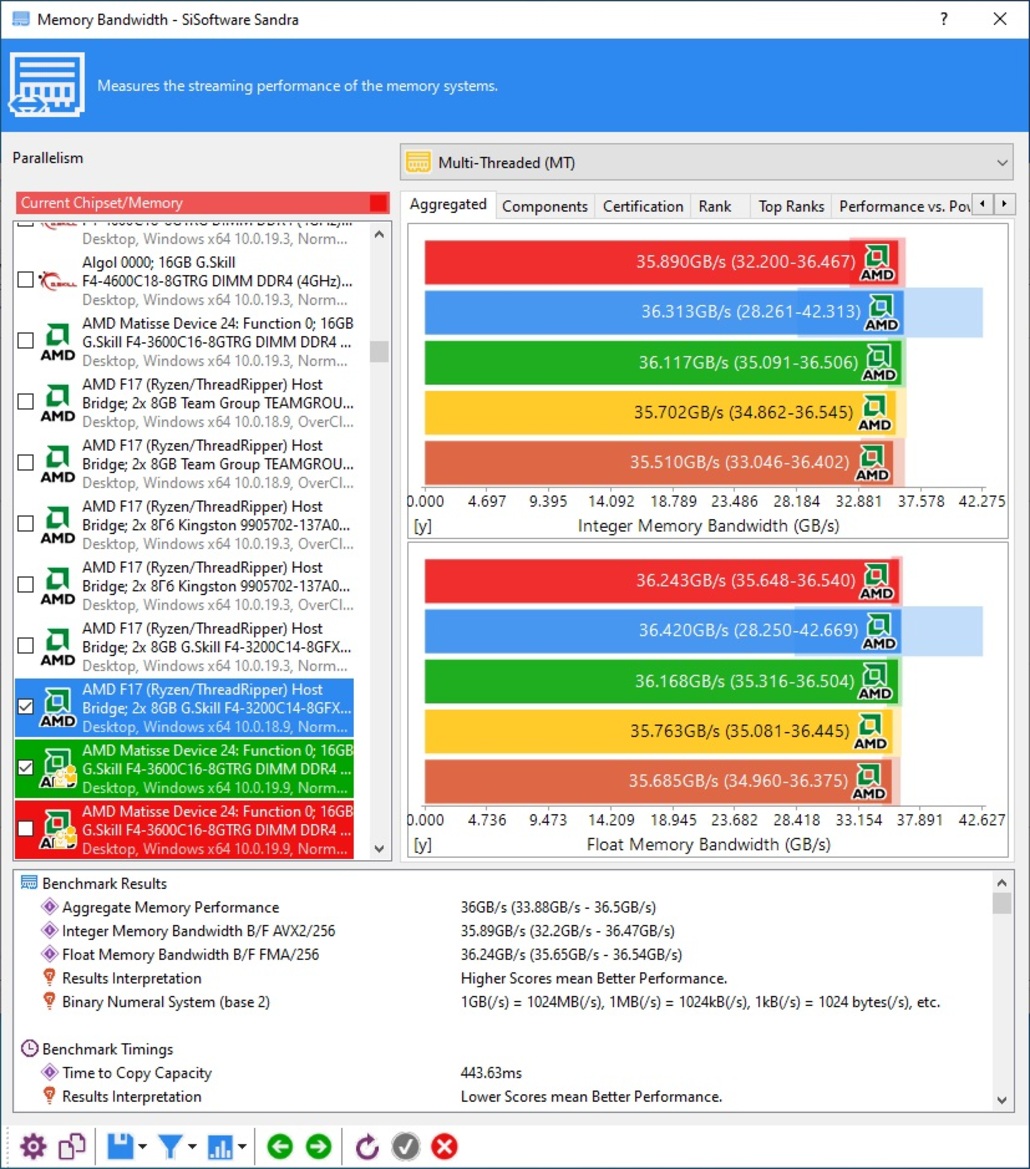Cancel with the red X toolbar icon
Image resolution: width=1030 pixels, height=1169 pixels.
[445, 1147]
